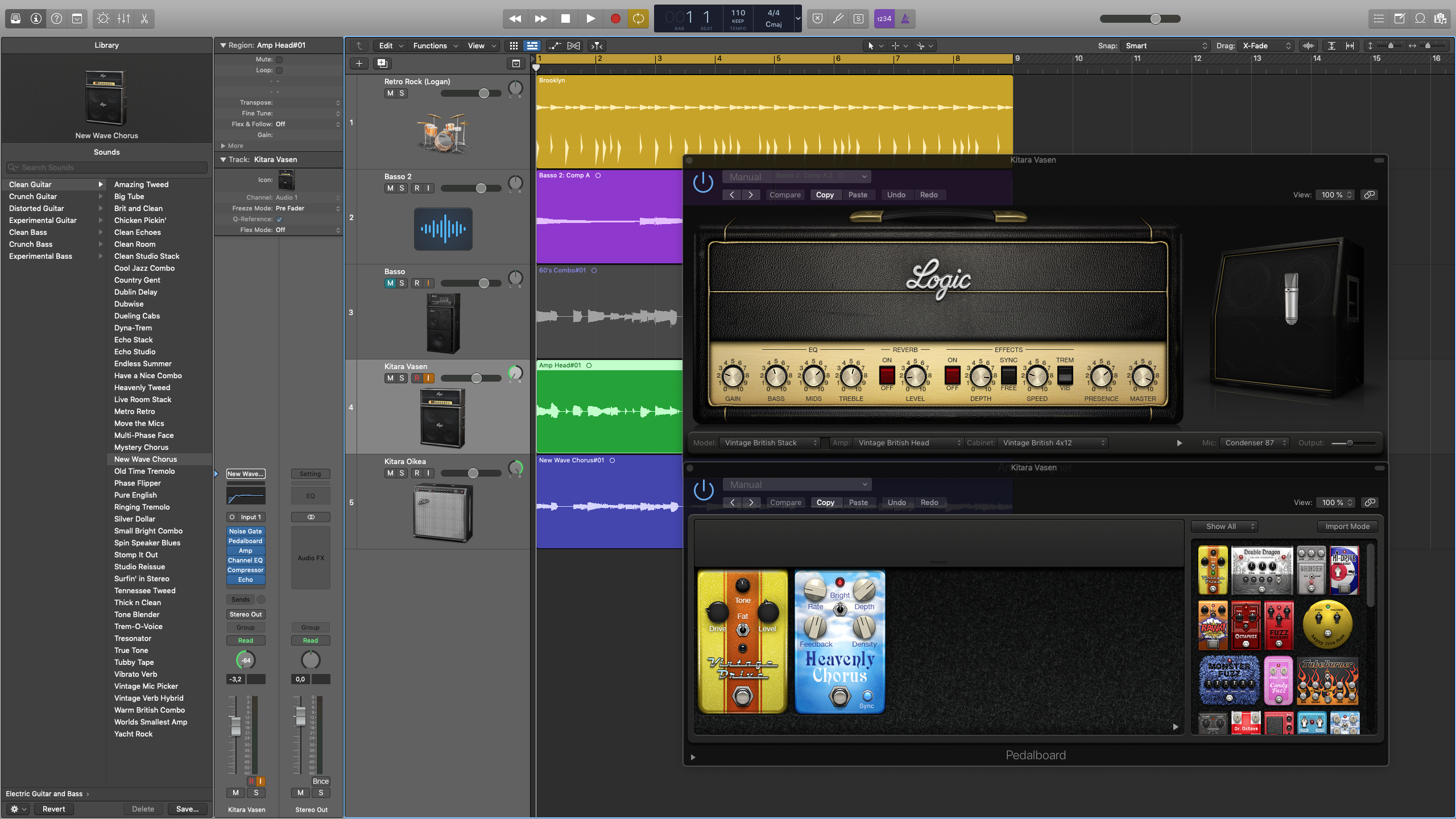Select Clean Bass category in Library

click(x=55, y=233)
